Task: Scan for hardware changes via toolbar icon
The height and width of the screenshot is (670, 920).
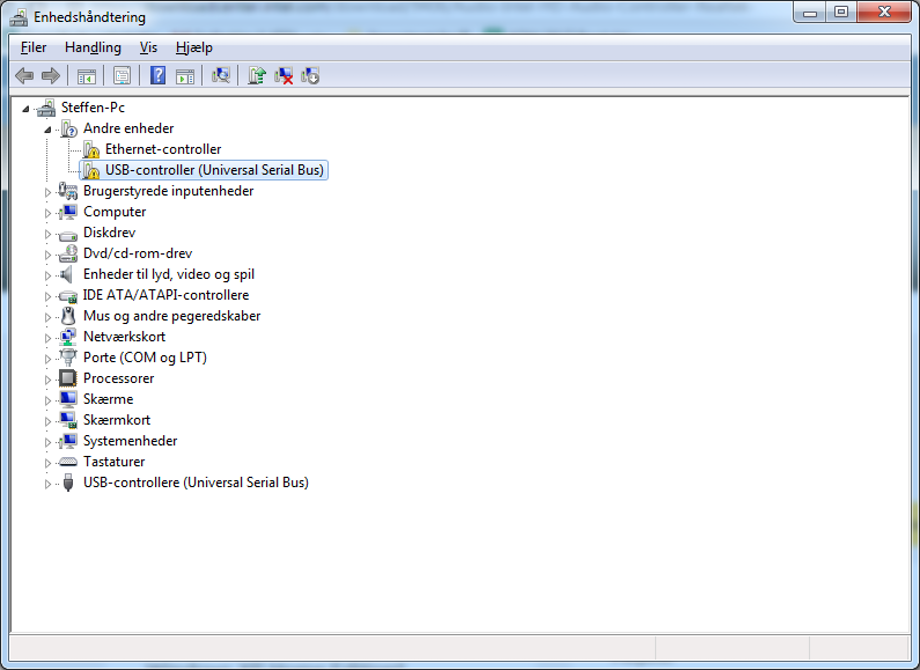Action: tap(220, 75)
